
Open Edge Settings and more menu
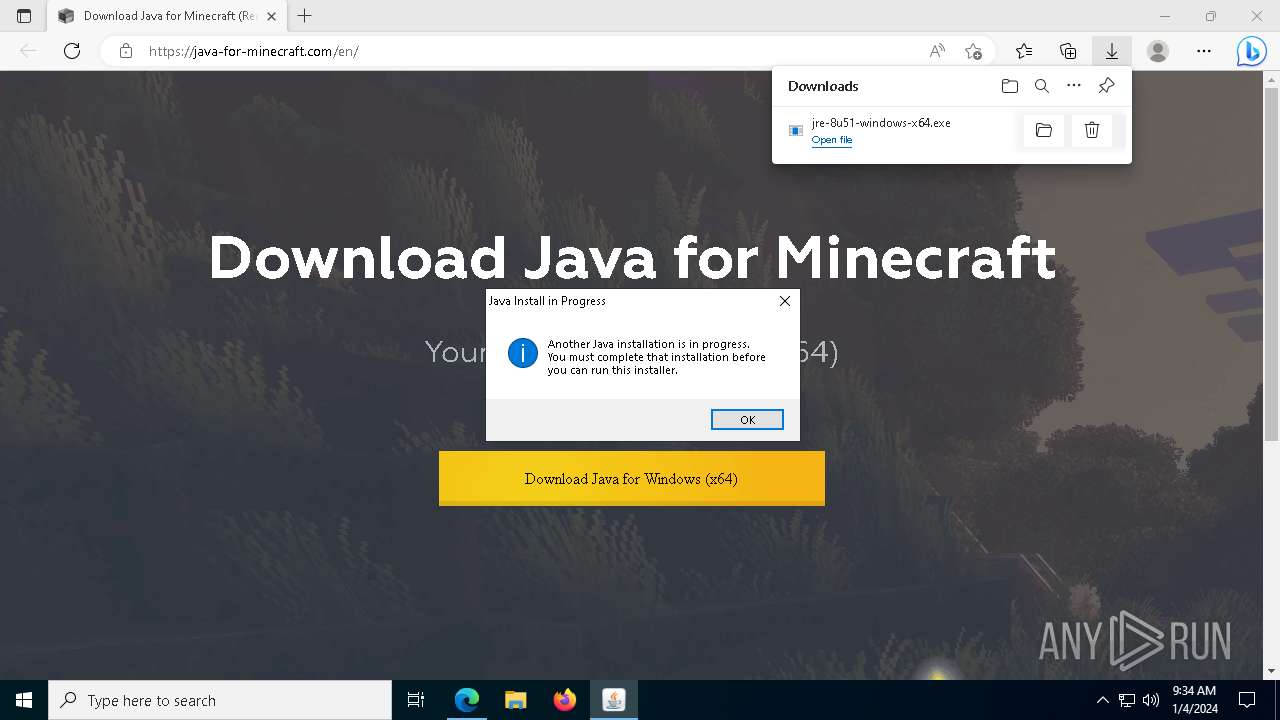1204,51
